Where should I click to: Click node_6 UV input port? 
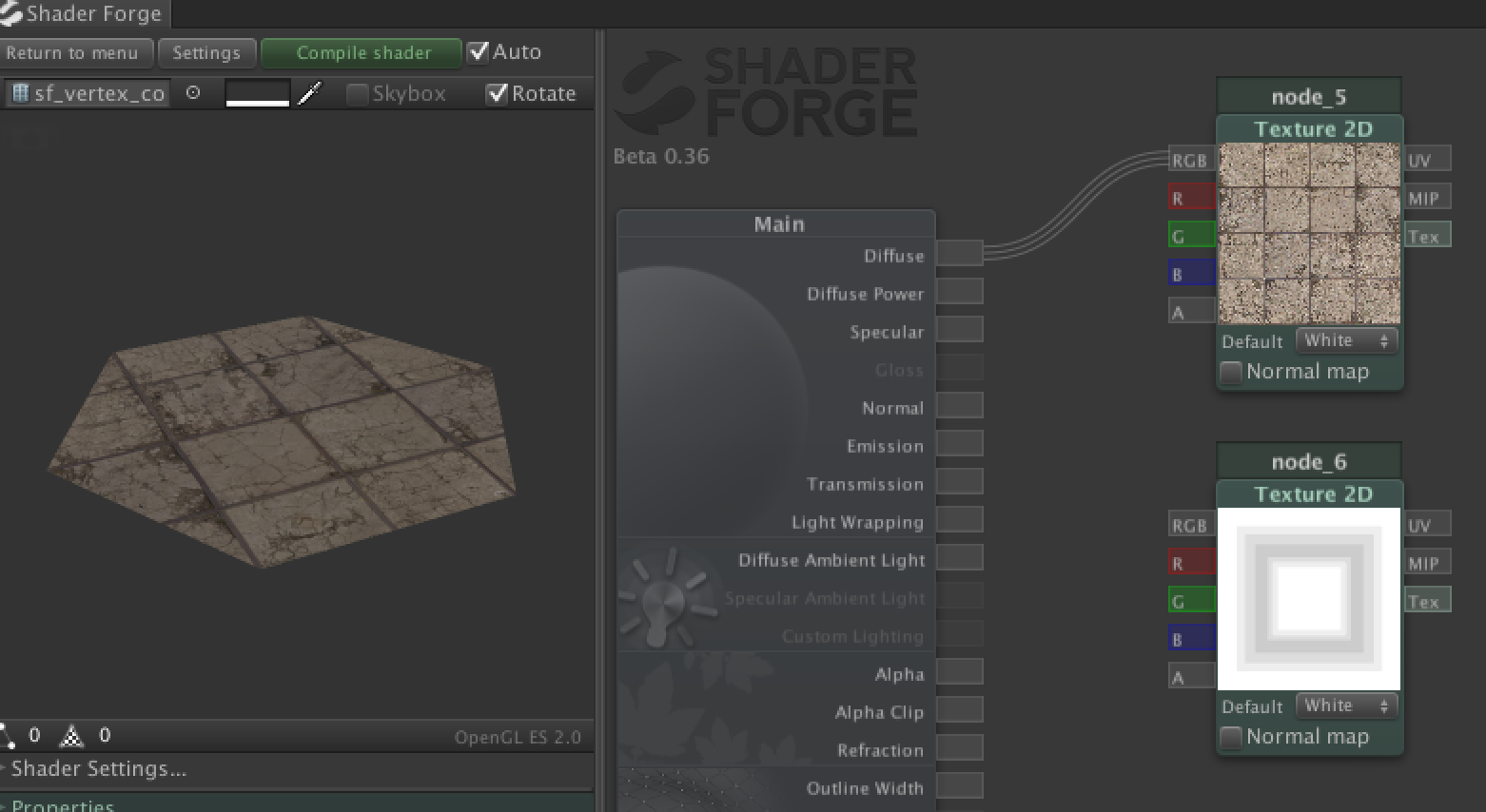click(x=1427, y=525)
